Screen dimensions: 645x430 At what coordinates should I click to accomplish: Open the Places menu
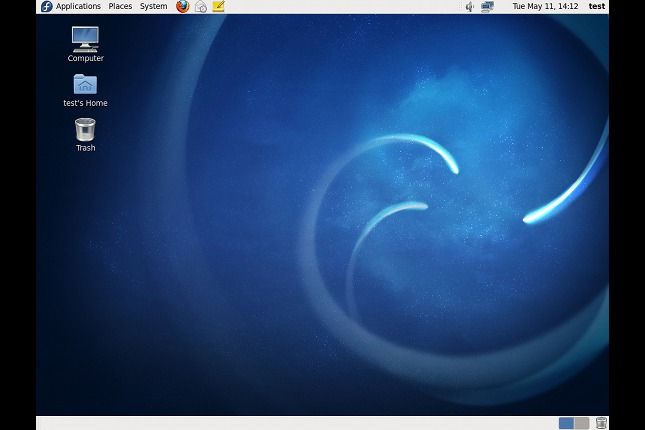tap(120, 6)
